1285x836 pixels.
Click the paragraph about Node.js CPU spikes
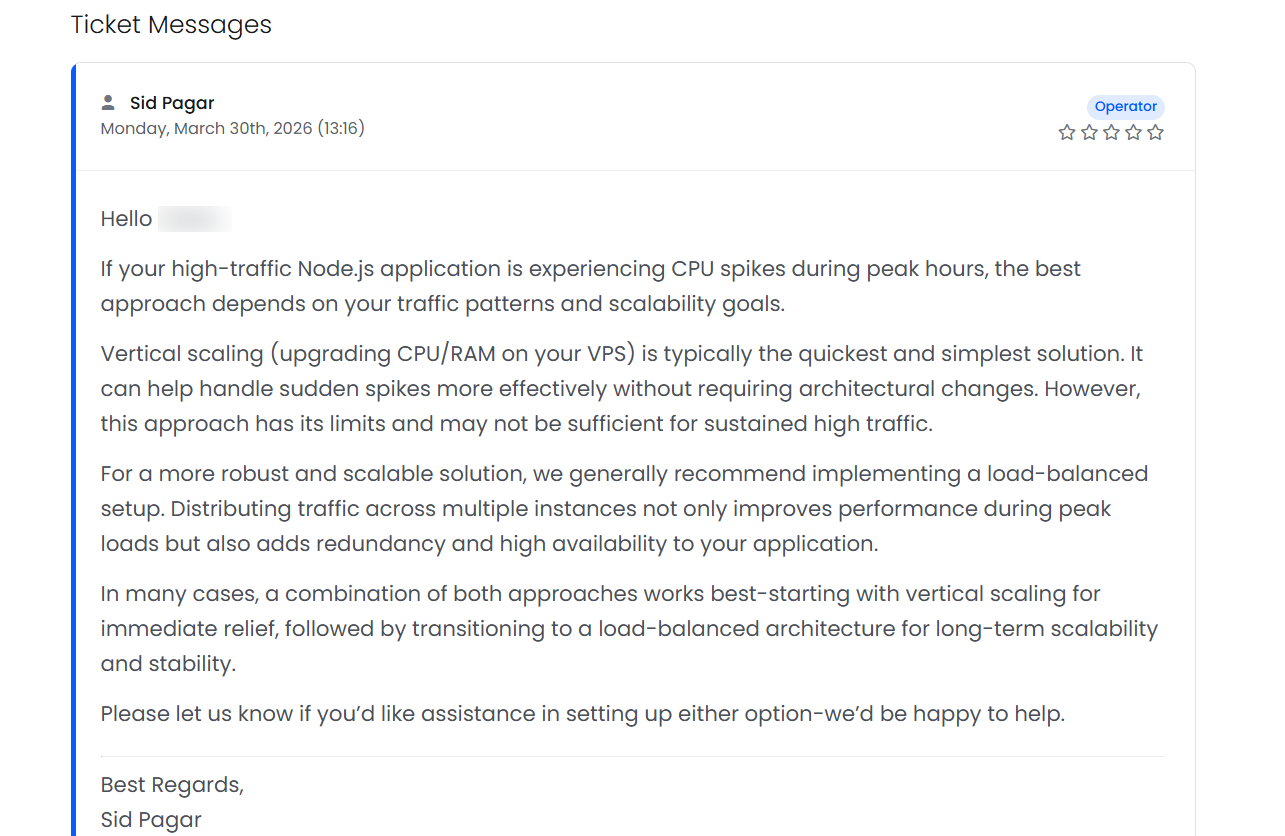591,286
